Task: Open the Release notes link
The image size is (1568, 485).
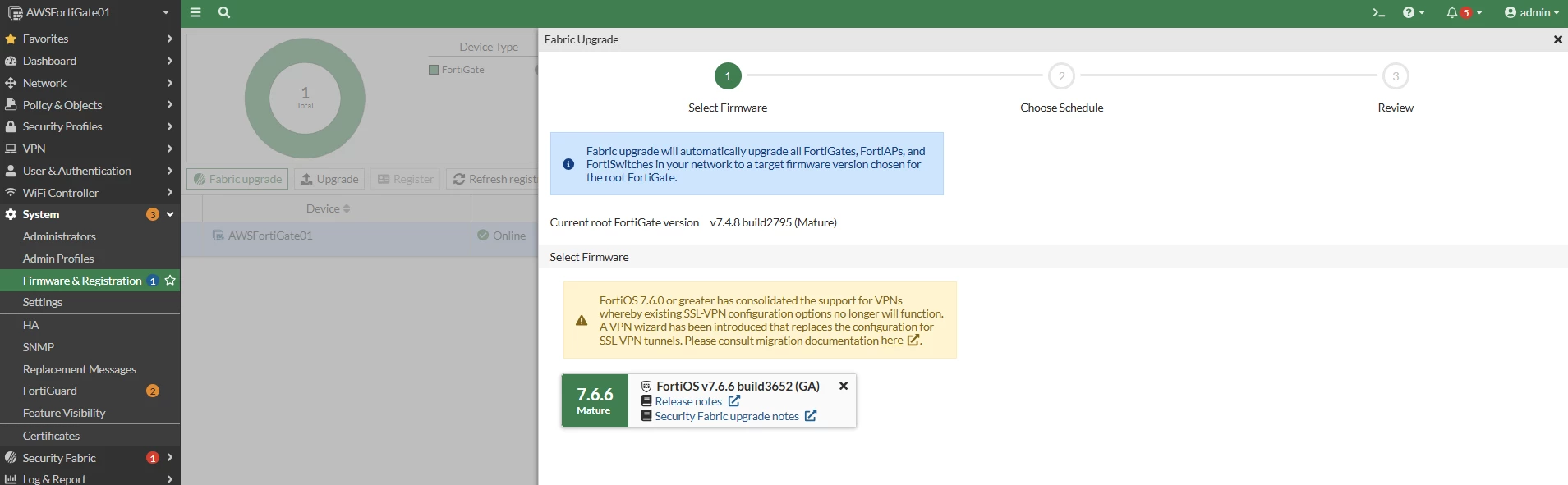Action: tap(688, 401)
